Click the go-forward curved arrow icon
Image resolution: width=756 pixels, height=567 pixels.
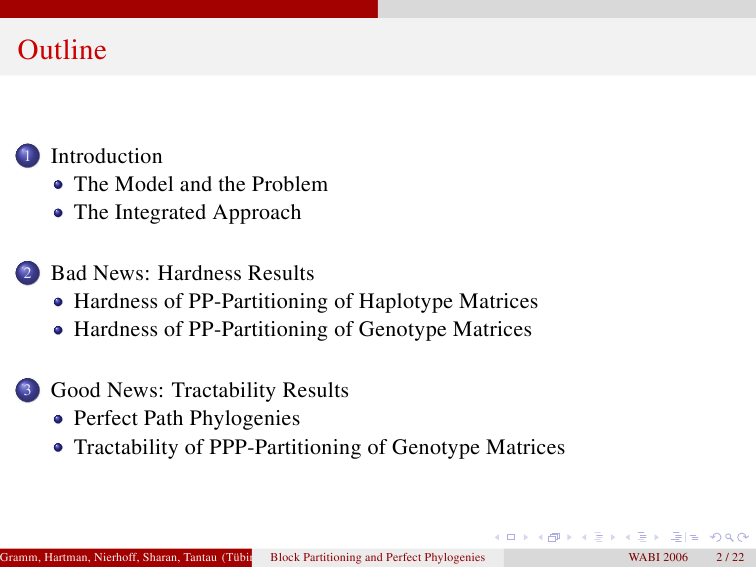(x=743, y=537)
